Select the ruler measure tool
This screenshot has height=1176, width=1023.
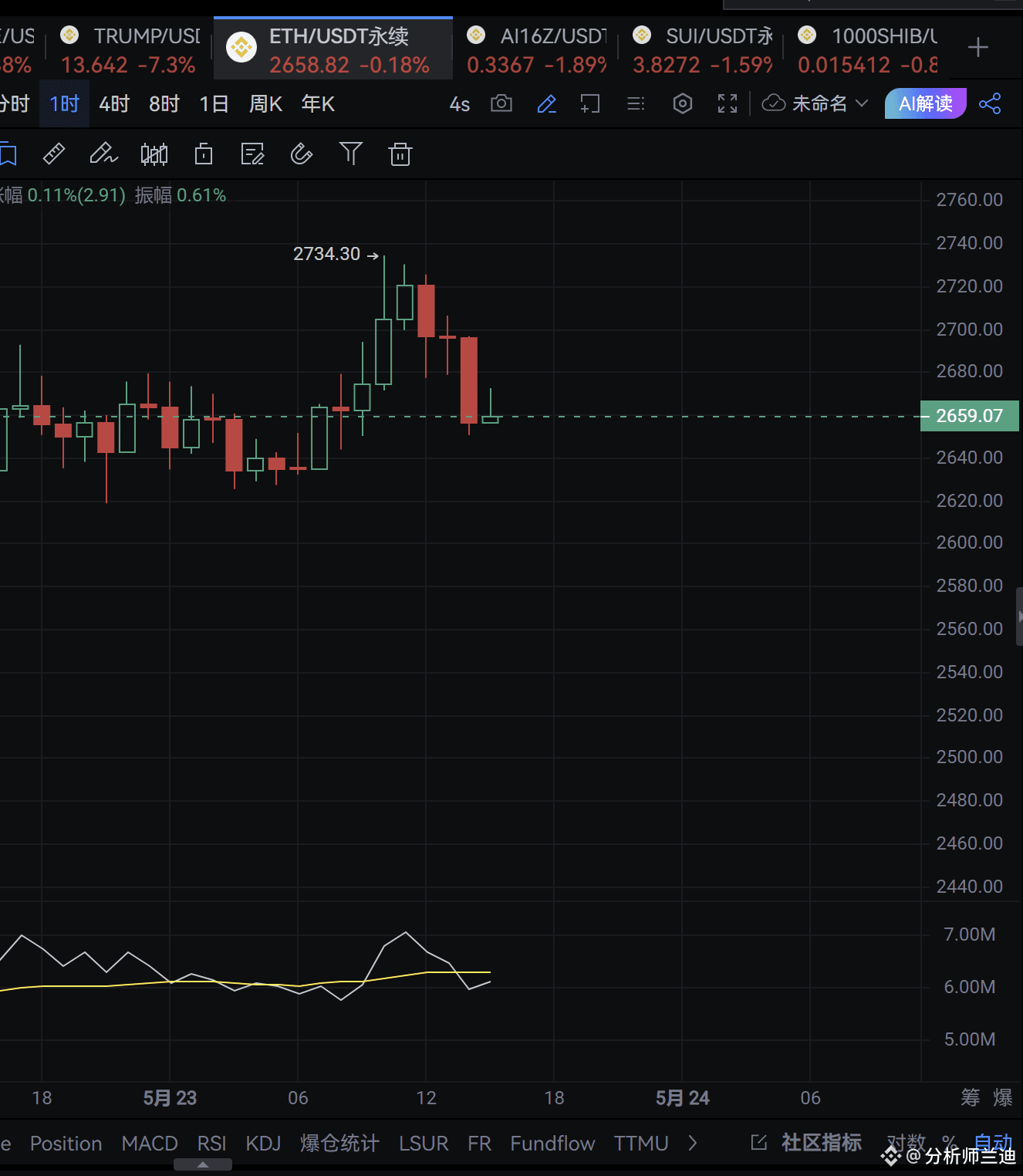(x=53, y=154)
